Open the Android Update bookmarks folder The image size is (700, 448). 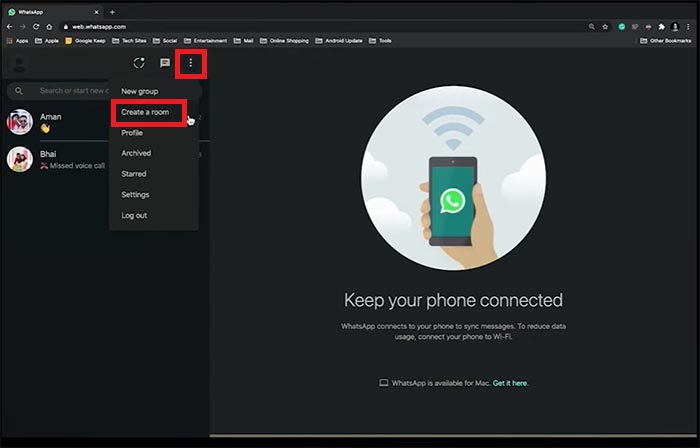[339, 41]
